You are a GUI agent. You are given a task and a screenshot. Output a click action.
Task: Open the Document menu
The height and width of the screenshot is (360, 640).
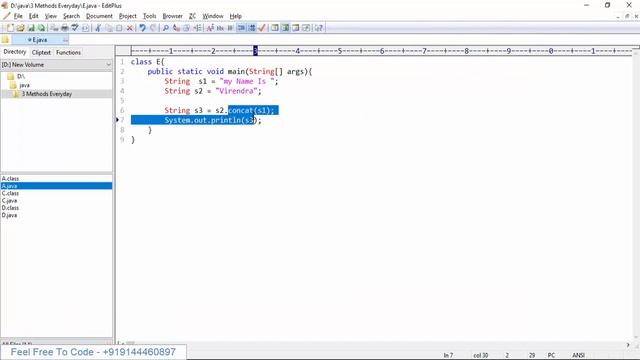99,16
